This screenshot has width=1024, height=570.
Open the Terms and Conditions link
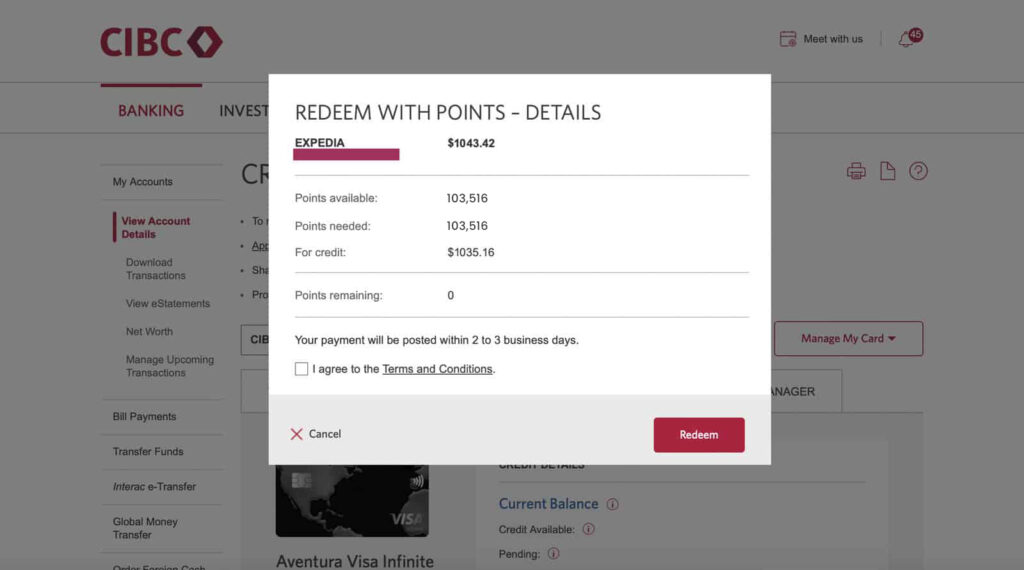tap(437, 369)
